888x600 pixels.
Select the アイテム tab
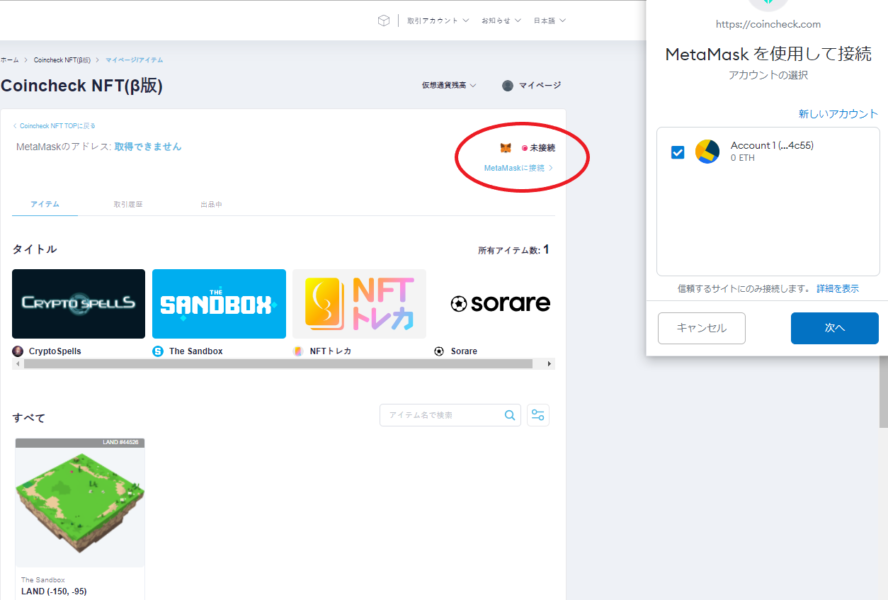click(x=45, y=204)
